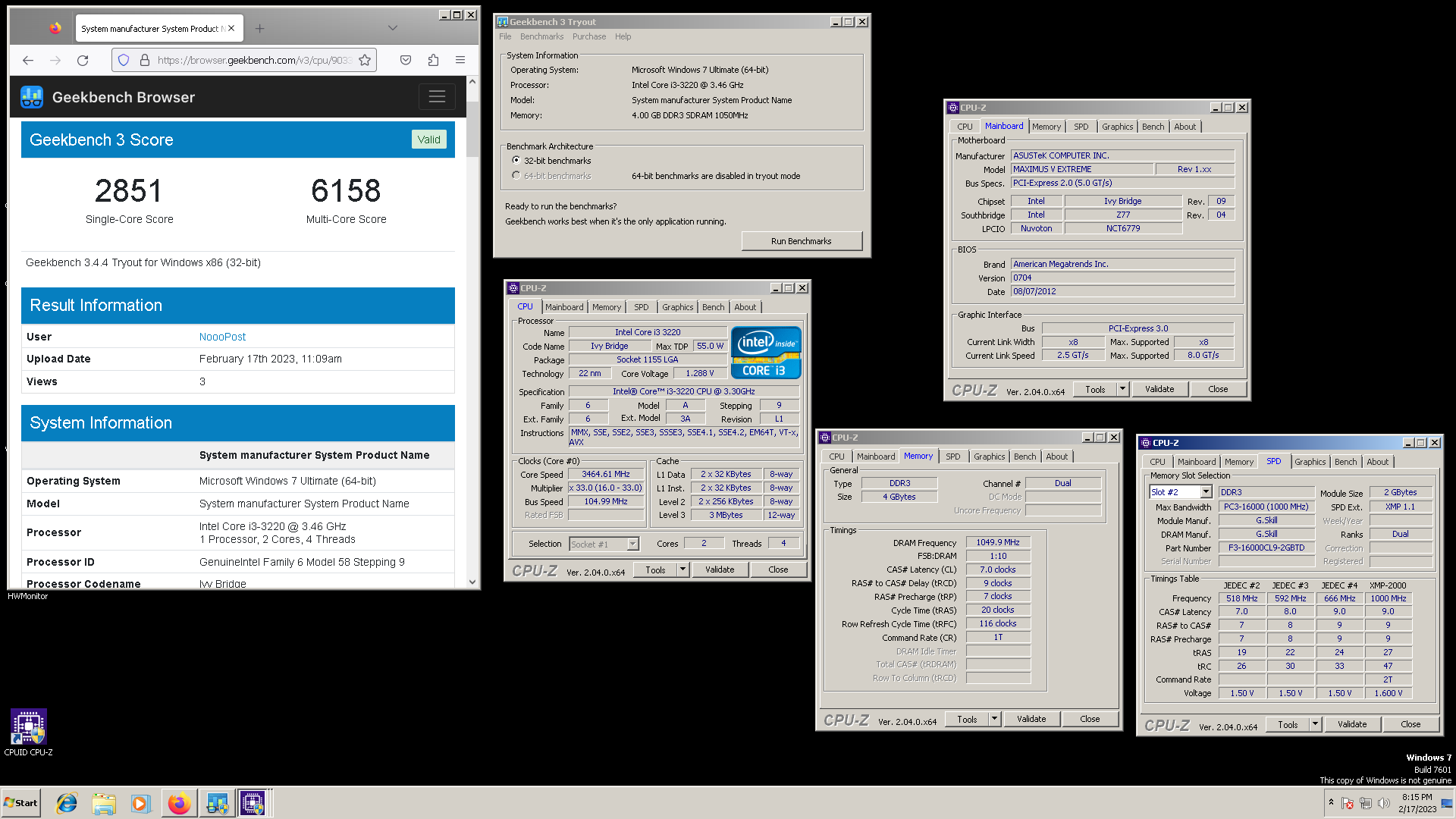Click the tracking protection shield icon

coord(124,60)
